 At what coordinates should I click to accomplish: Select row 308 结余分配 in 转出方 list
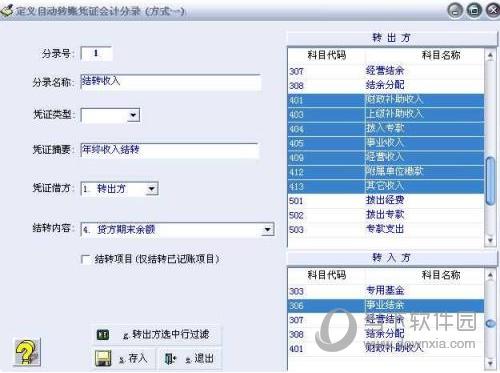pos(386,86)
